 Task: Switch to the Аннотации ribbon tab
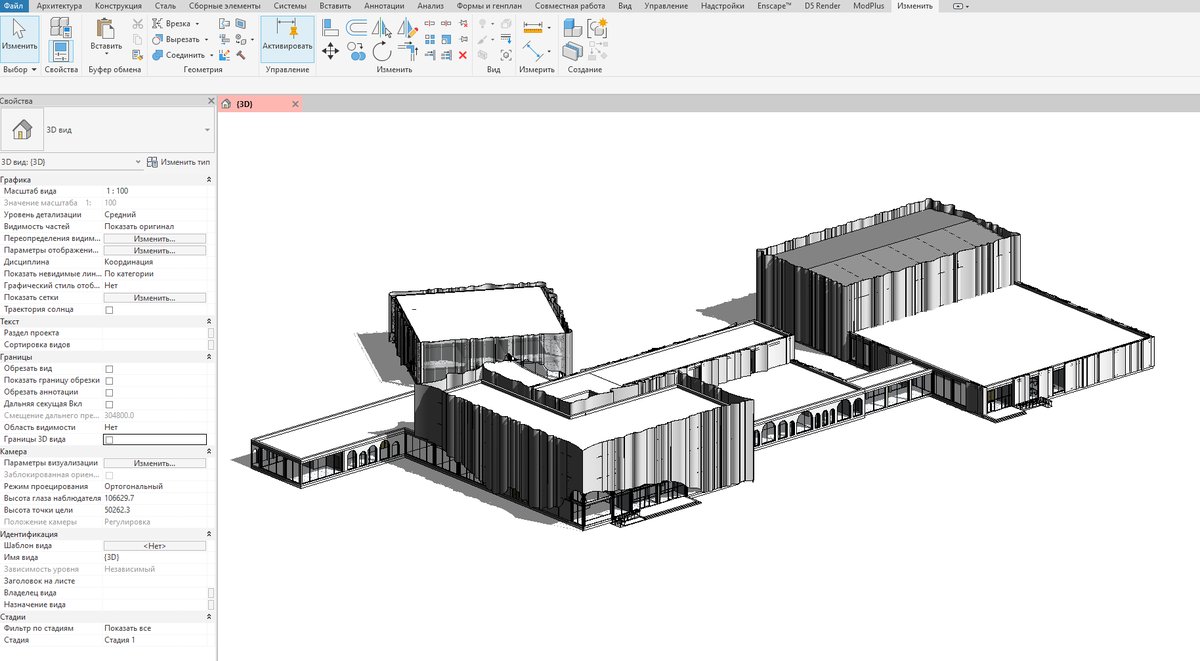(385, 6)
